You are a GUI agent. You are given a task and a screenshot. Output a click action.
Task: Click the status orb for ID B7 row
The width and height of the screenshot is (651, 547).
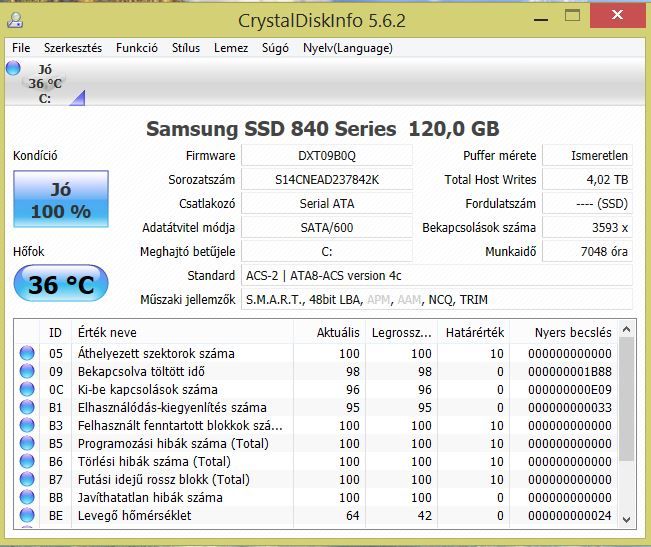[27, 479]
